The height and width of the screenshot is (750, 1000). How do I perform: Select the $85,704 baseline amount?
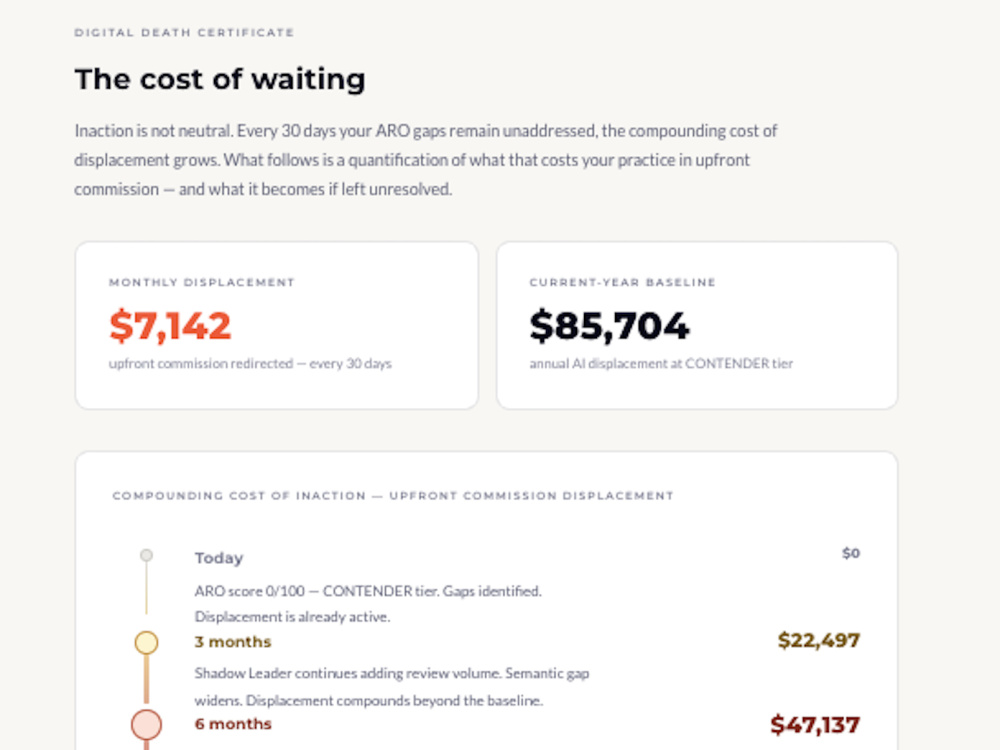pyautogui.click(x=609, y=326)
